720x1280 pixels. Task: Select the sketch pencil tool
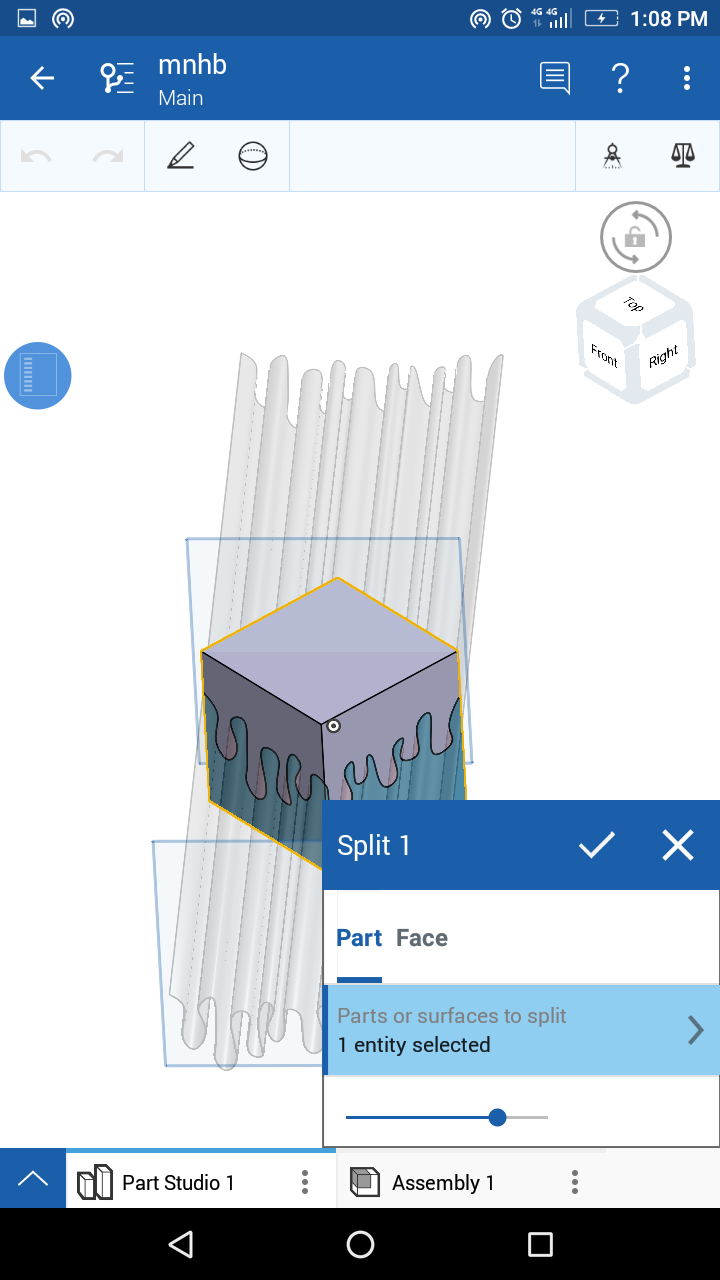[181, 156]
